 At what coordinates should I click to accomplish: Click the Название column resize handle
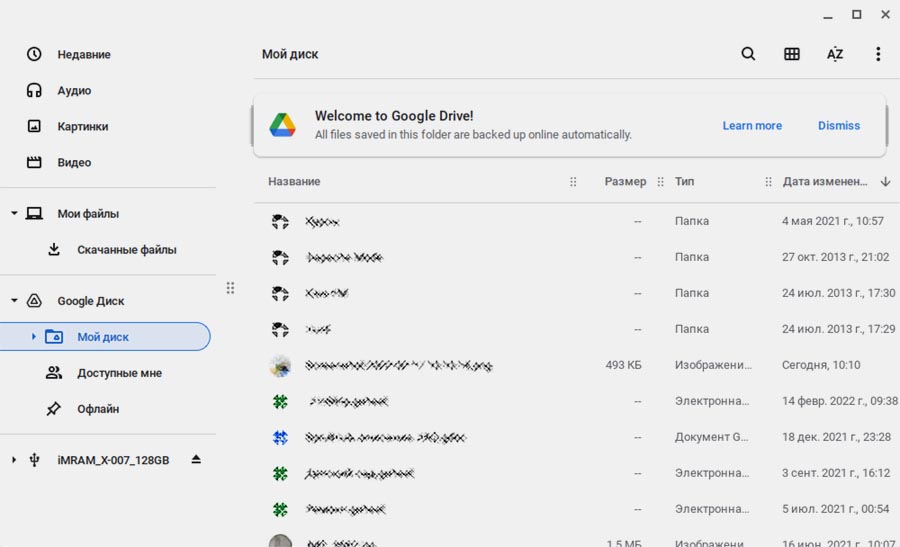point(573,182)
